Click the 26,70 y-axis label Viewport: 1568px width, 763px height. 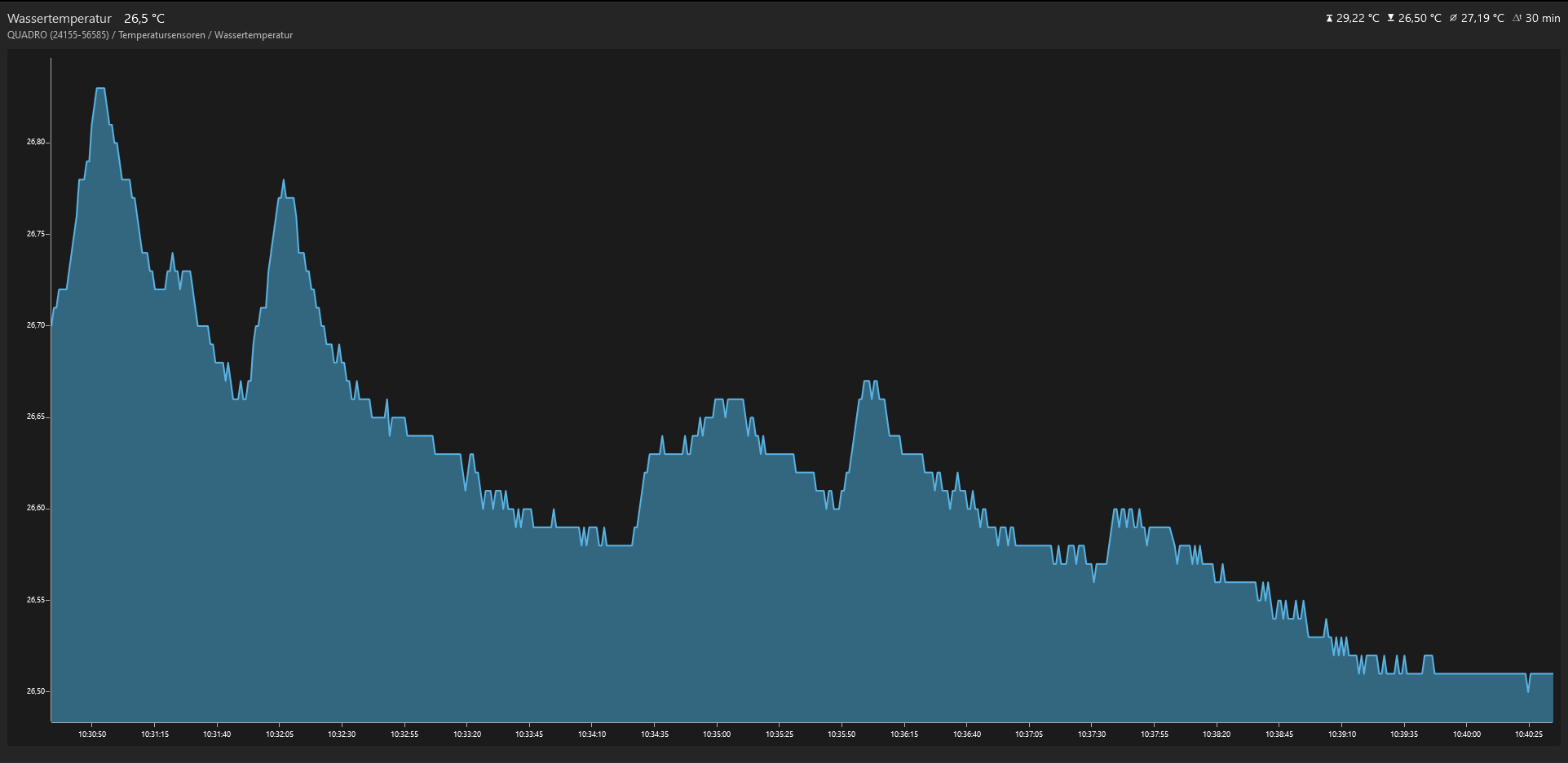click(x=37, y=325)
